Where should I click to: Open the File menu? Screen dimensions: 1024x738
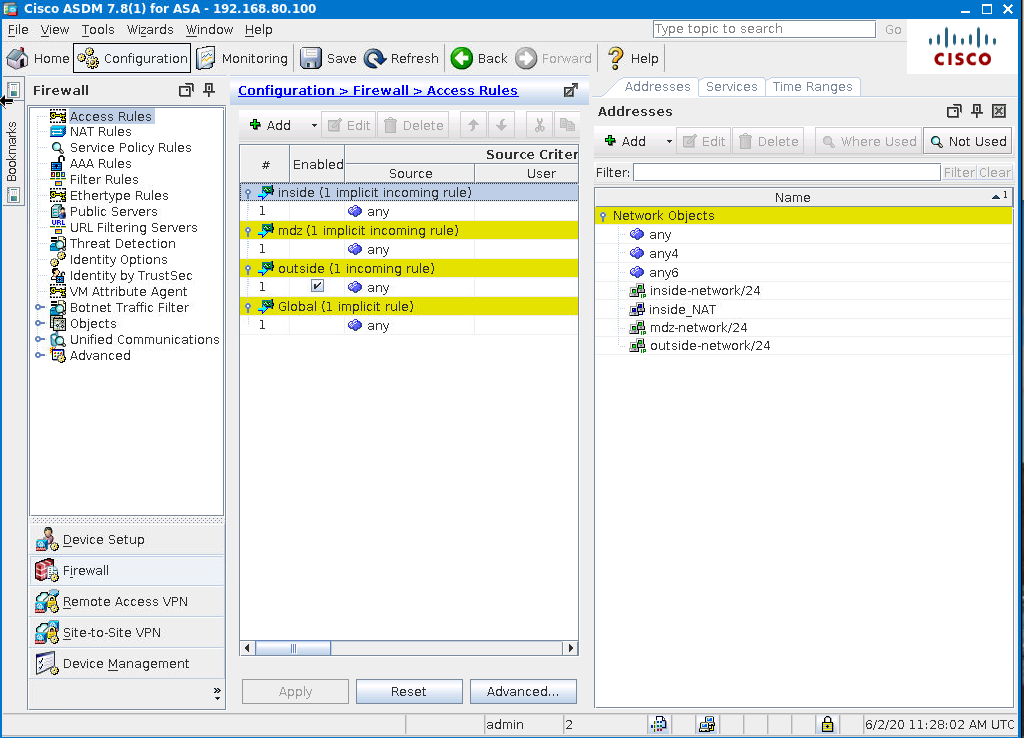click(x=18, y=29)
